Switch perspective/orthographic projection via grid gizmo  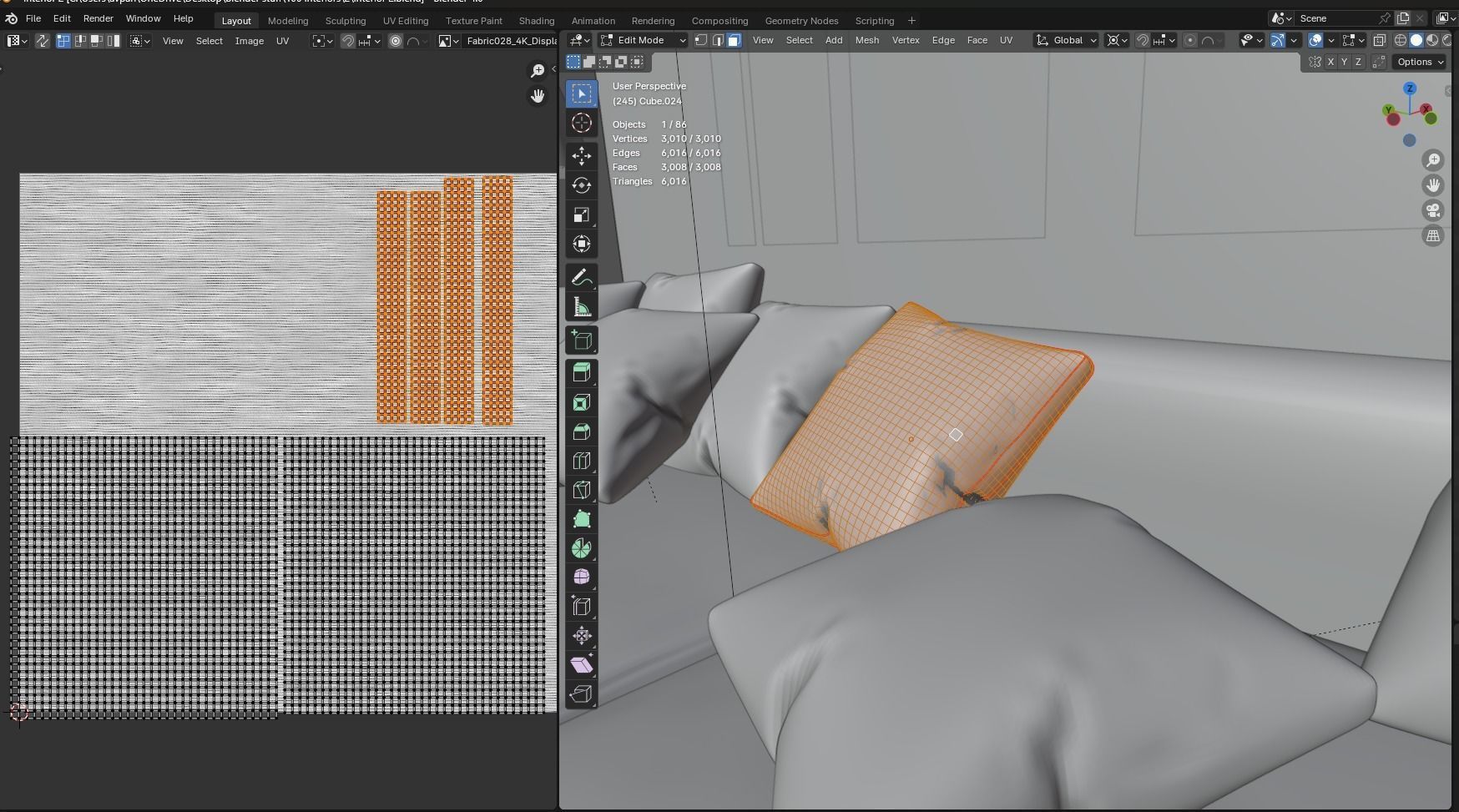coord(1433,236)
